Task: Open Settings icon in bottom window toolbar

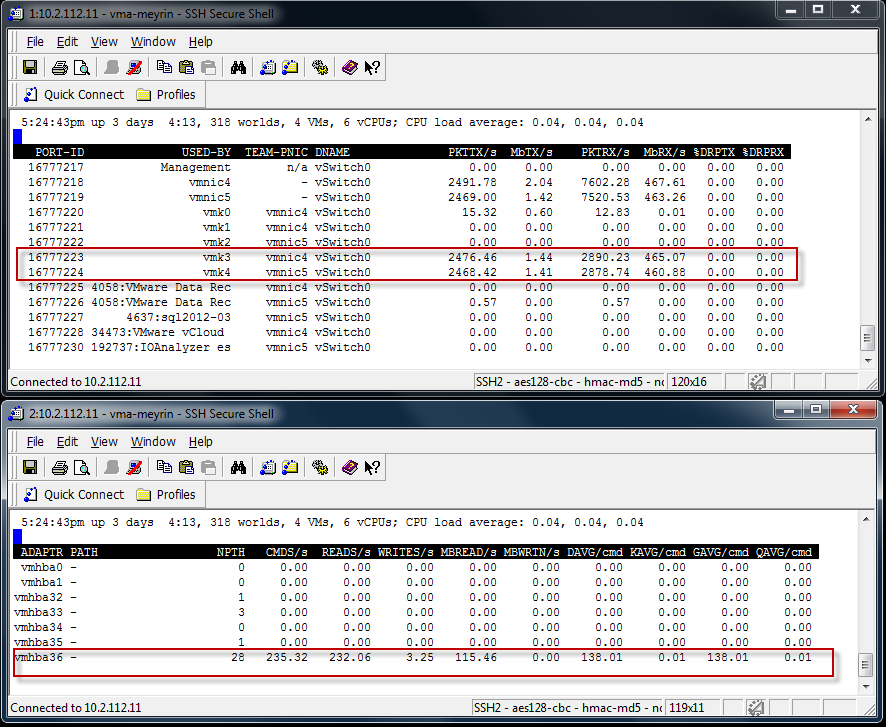Action: click(320, 468)
